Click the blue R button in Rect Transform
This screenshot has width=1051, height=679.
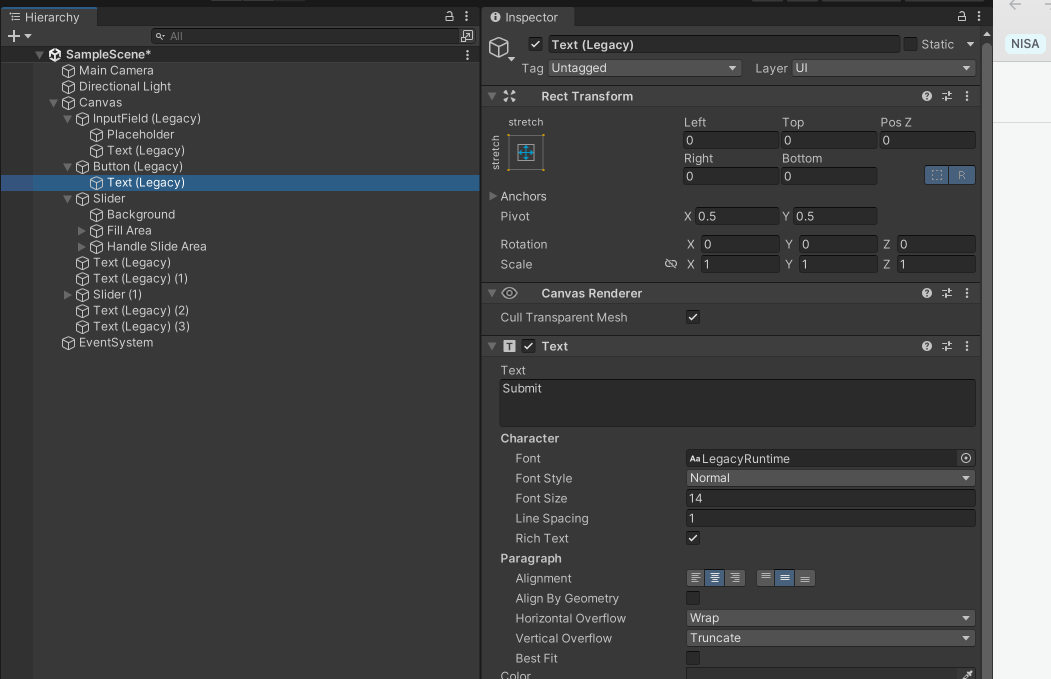coord(961,175)
